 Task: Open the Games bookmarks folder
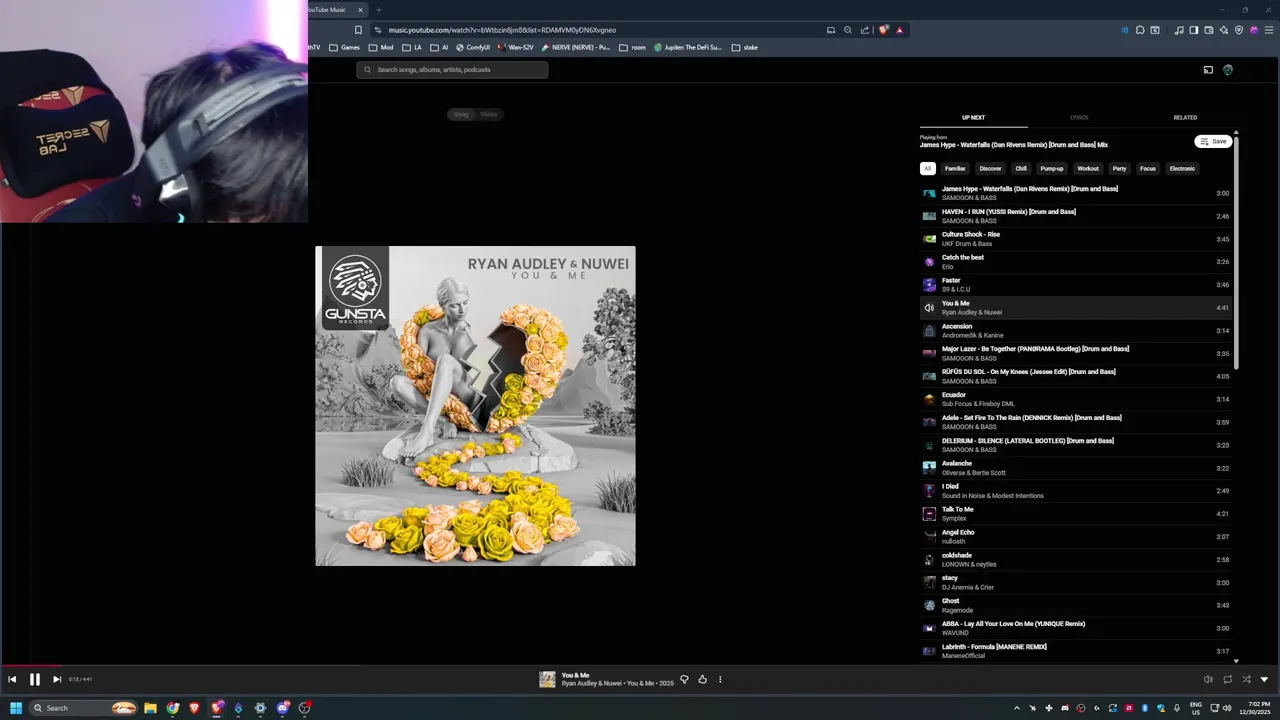pos(344,47)
